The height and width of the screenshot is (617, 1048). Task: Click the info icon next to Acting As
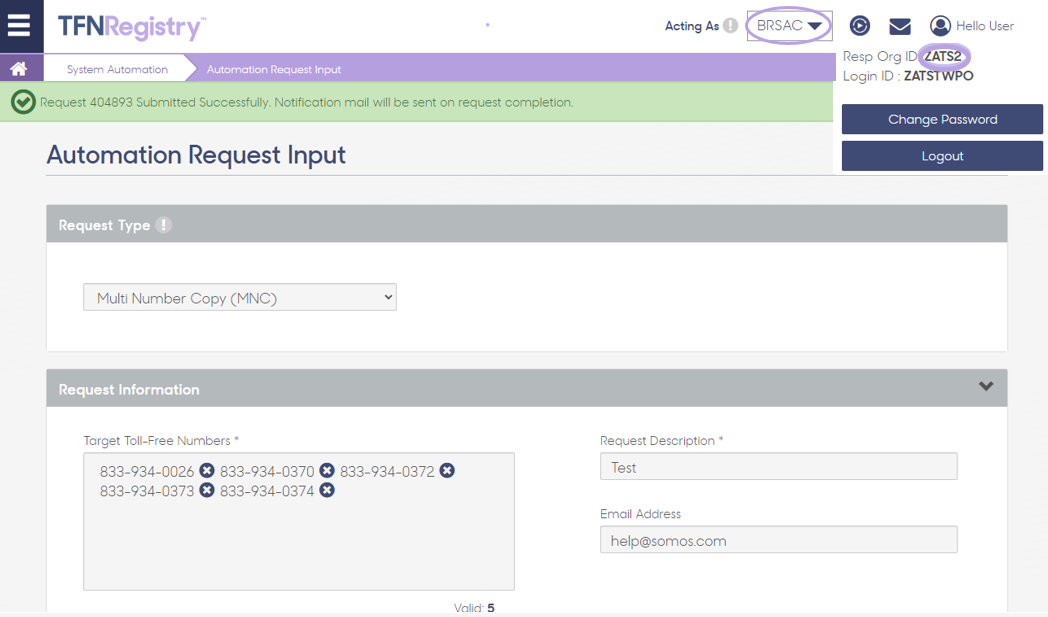tap(731, 26)
